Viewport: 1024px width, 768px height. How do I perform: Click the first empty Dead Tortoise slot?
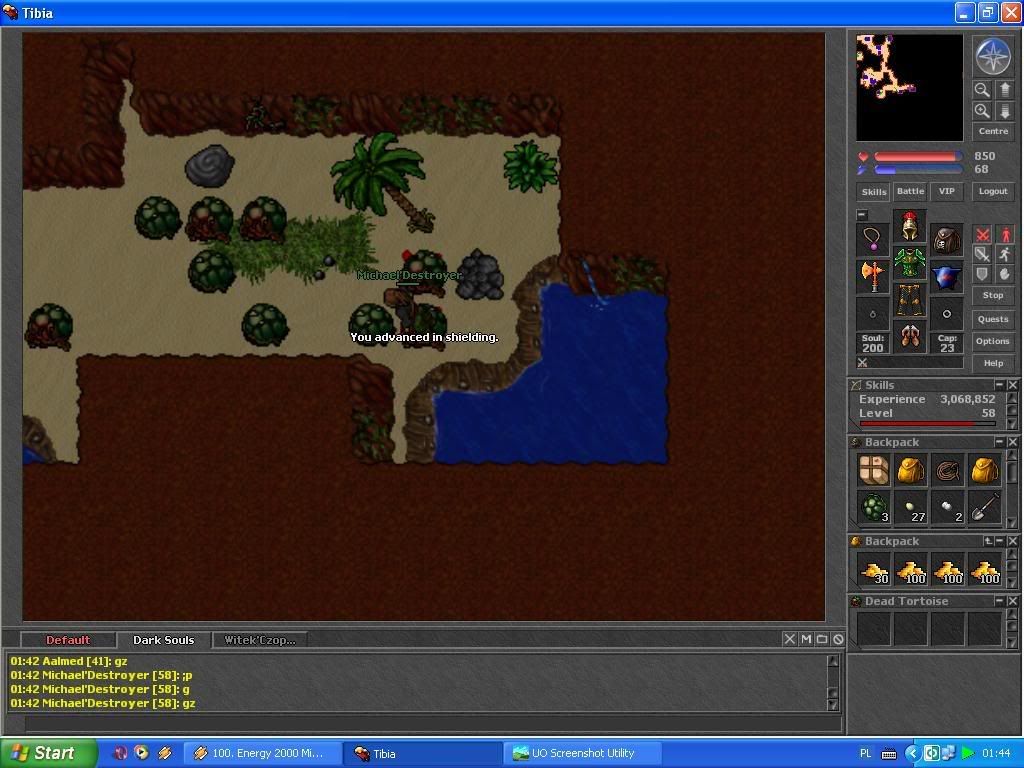click(x=873, y=628)
